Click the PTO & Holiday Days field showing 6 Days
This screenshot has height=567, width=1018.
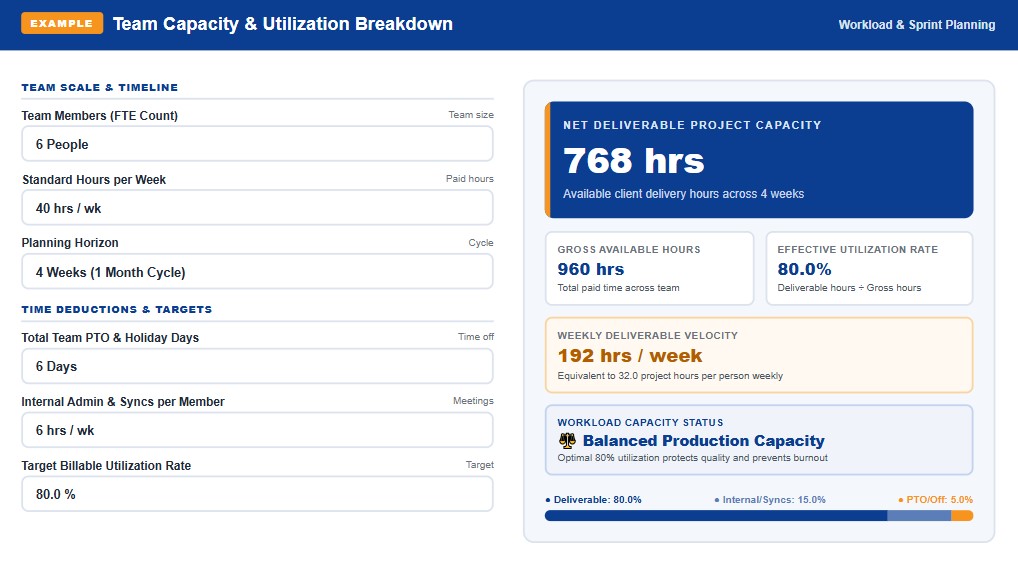point(257,366)
